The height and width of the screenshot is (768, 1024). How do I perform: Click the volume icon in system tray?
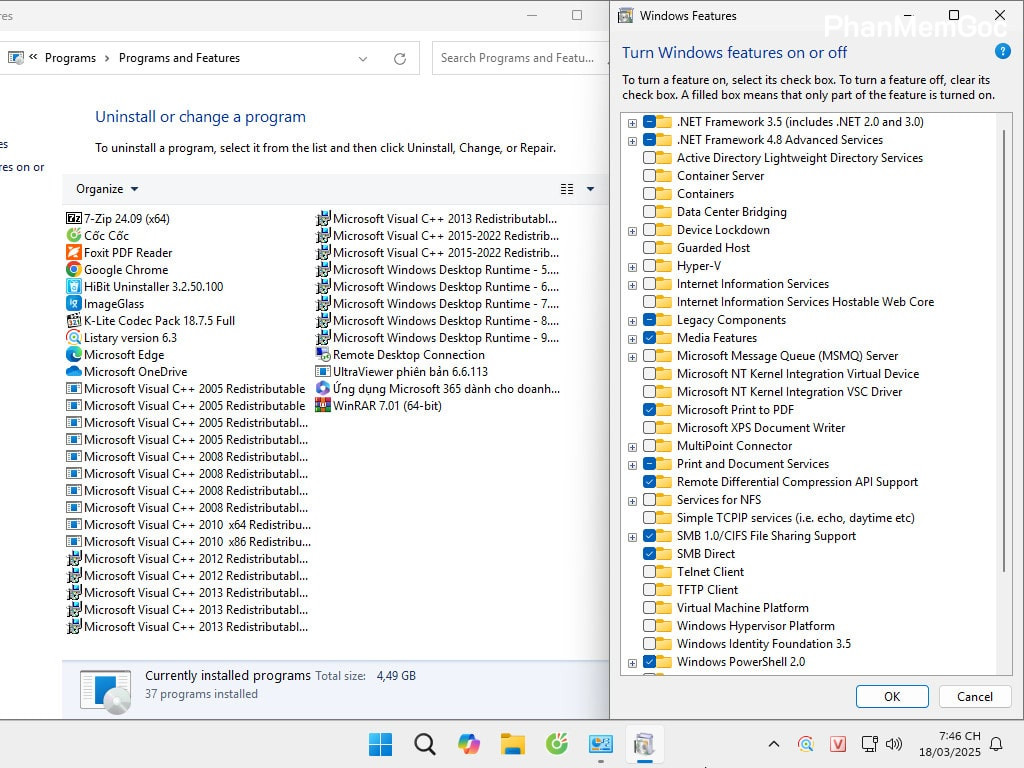pos(893,744)
